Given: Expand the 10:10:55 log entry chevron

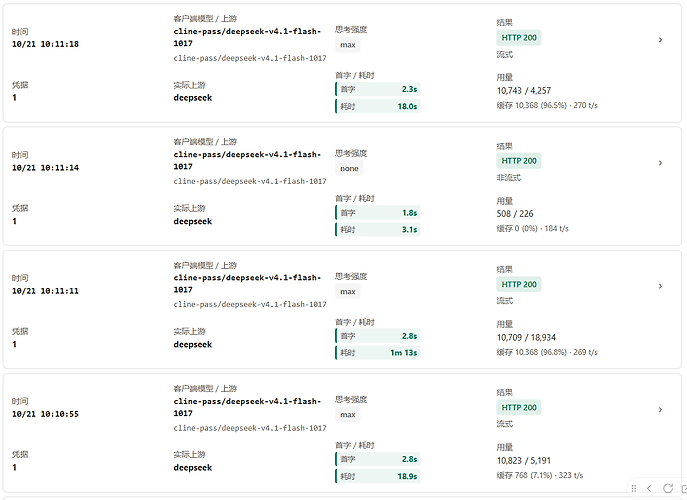Looking at the screenshot, I should click(x=660, y=410).
